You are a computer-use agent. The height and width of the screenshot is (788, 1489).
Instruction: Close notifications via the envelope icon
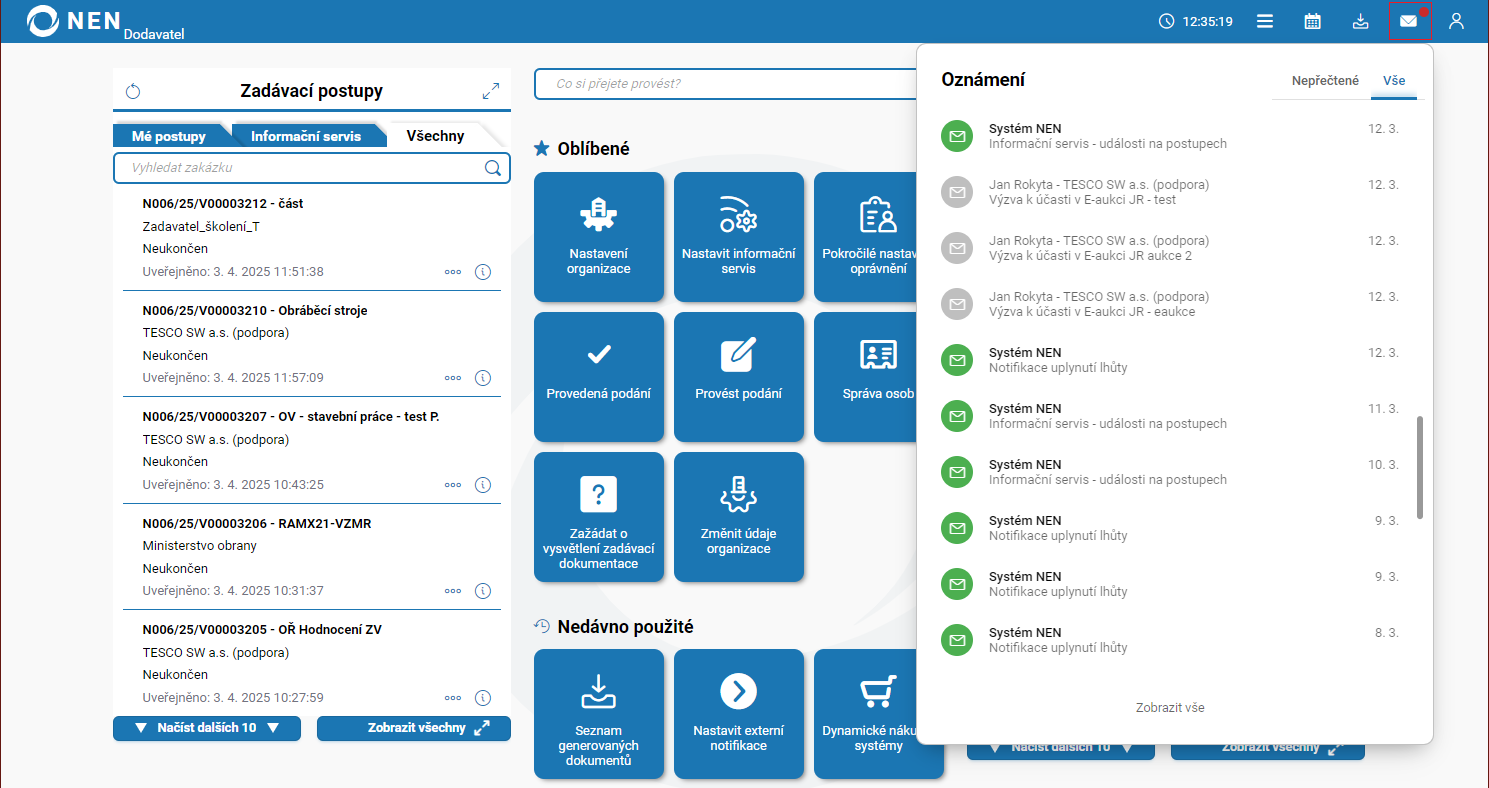[1408, 21]
